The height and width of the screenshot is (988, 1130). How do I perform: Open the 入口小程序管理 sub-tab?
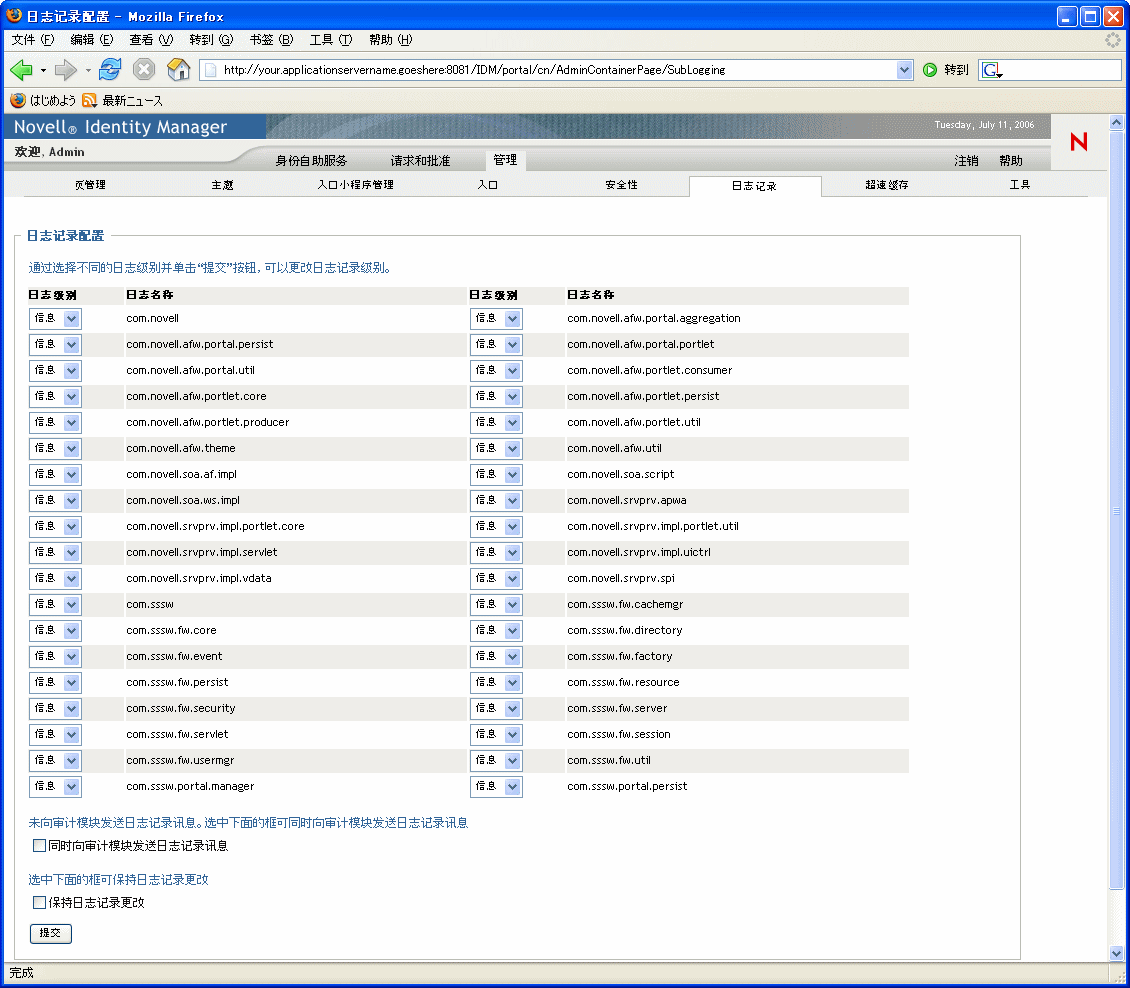(x=355, y=185)
